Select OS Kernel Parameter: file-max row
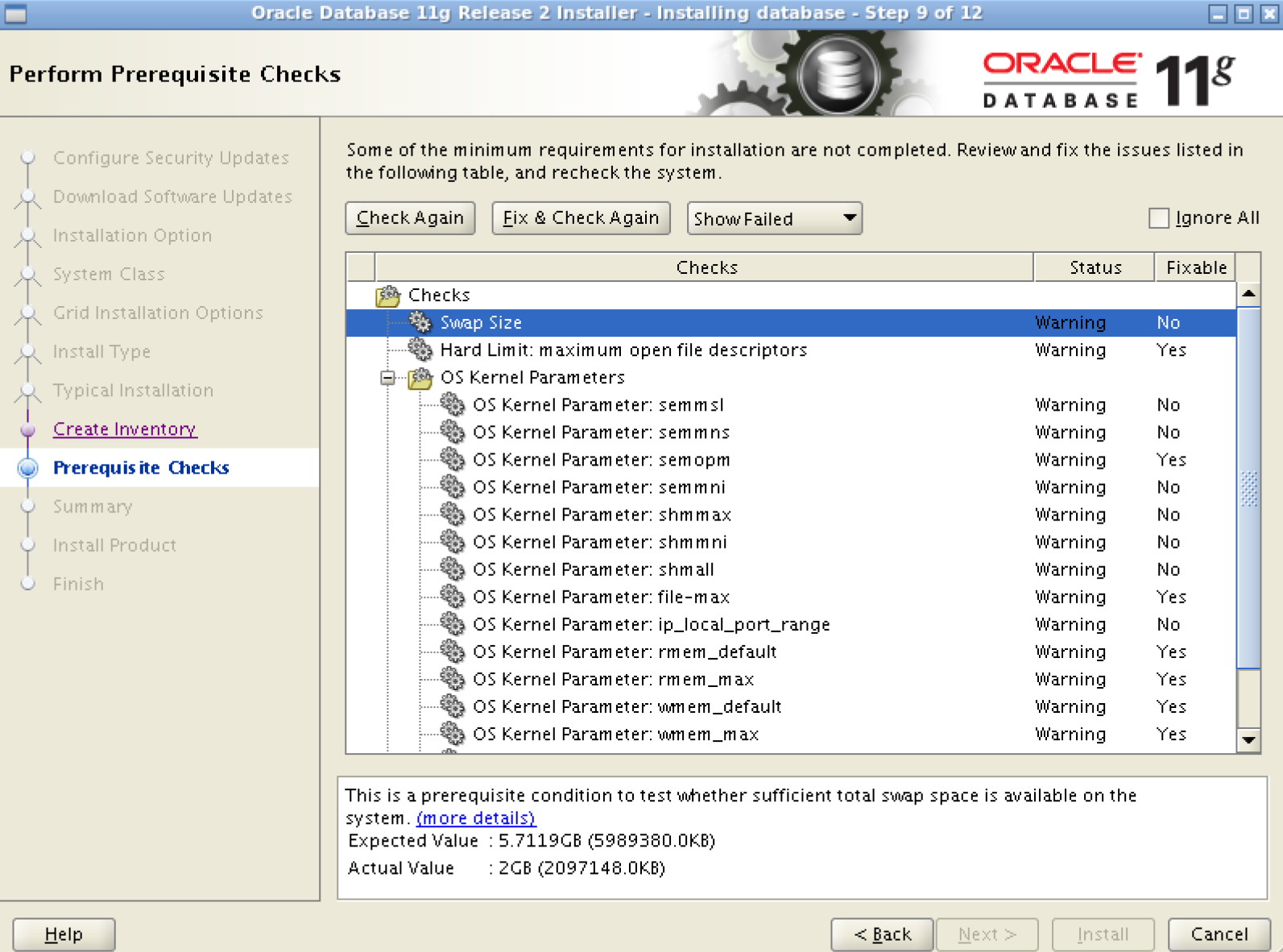The height and width of the screenshot is (952, 1283). [x=791, y=596]
